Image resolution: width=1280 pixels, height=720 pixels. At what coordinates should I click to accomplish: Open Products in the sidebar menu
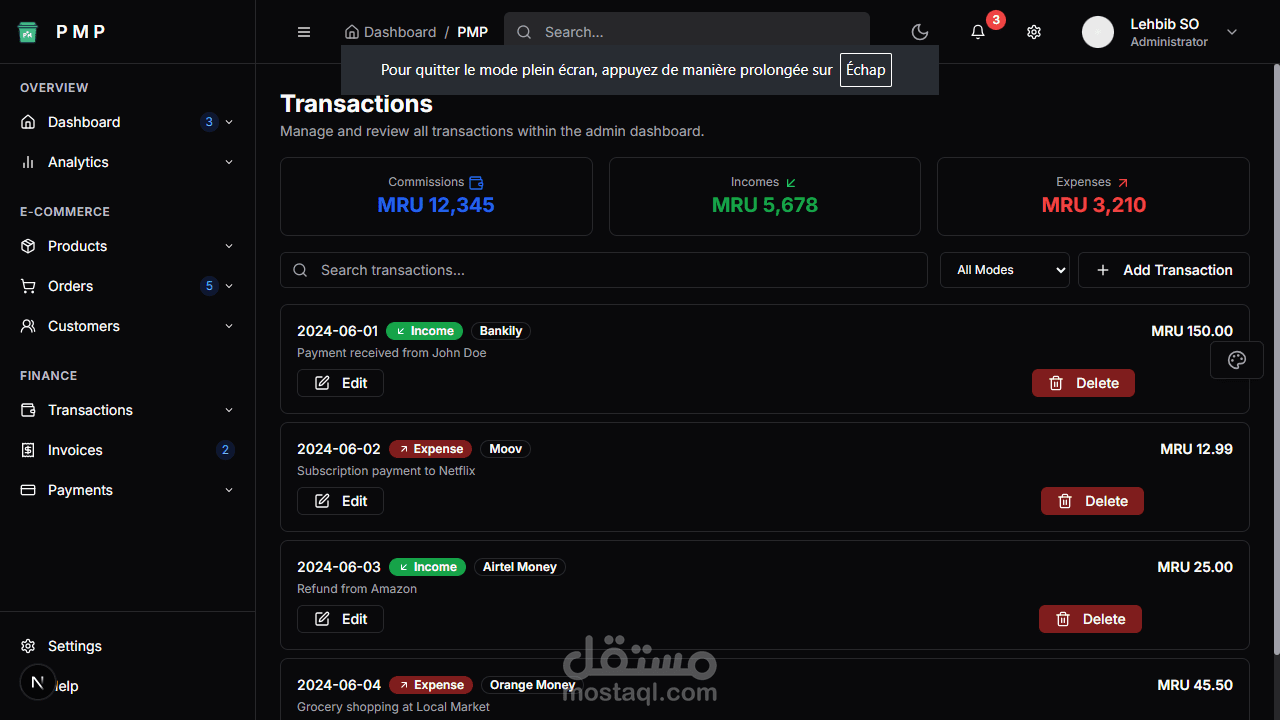click(x=128, y=246)
